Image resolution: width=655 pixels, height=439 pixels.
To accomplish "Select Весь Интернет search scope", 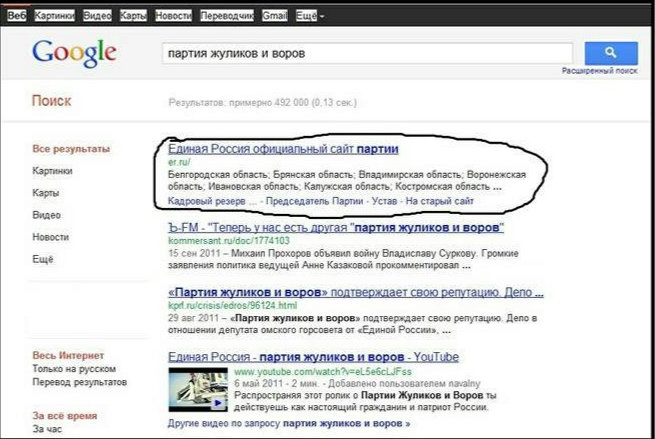I will (68, 355).
